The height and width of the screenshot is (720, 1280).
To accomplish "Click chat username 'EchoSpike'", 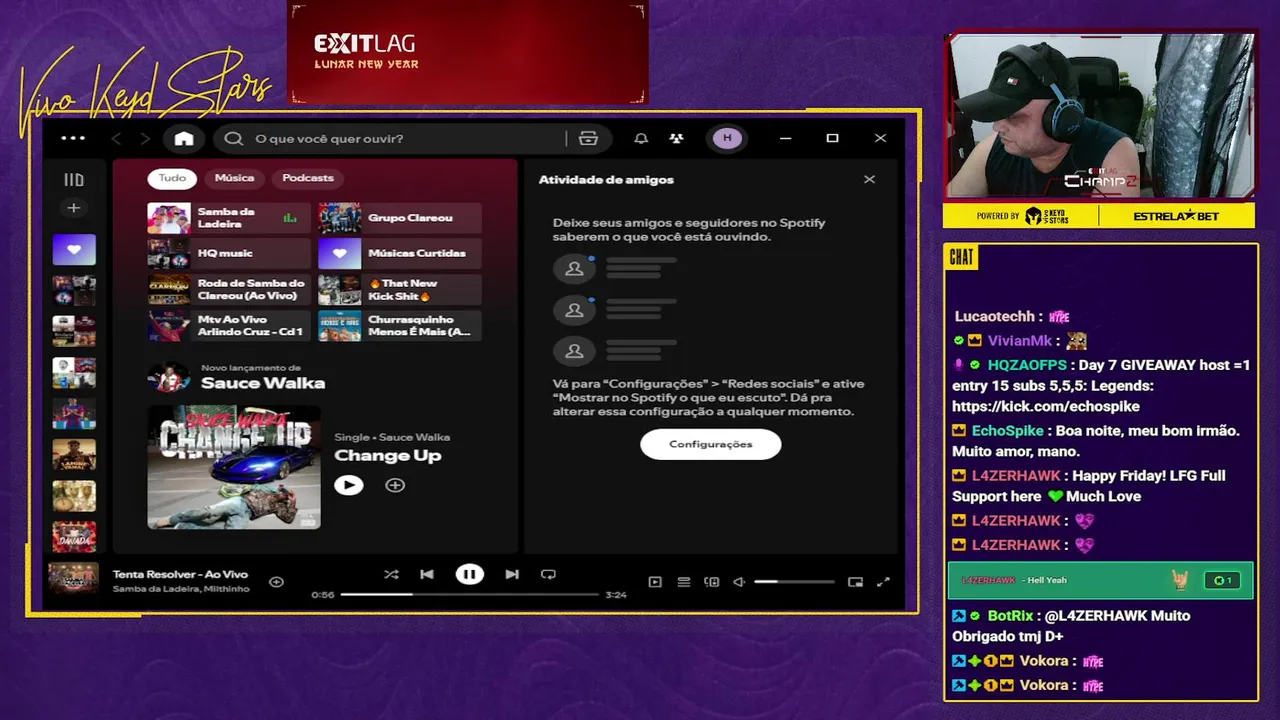I will click(1007, 431).
